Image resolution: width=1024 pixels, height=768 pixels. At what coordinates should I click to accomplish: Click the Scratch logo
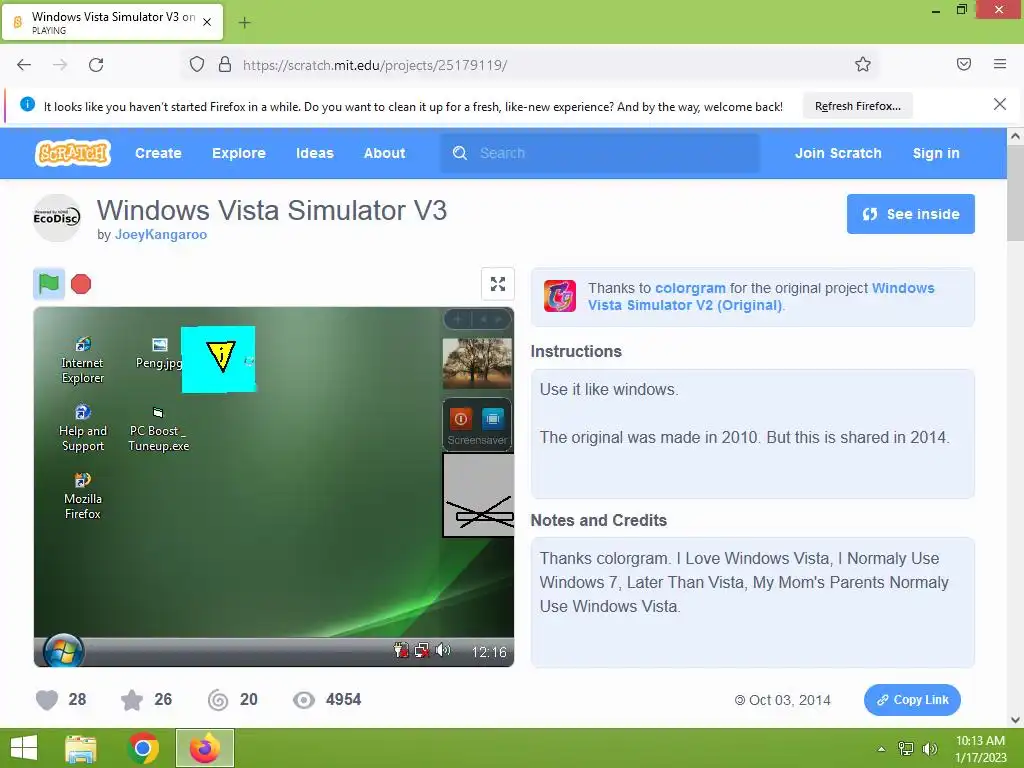(72, 153)
